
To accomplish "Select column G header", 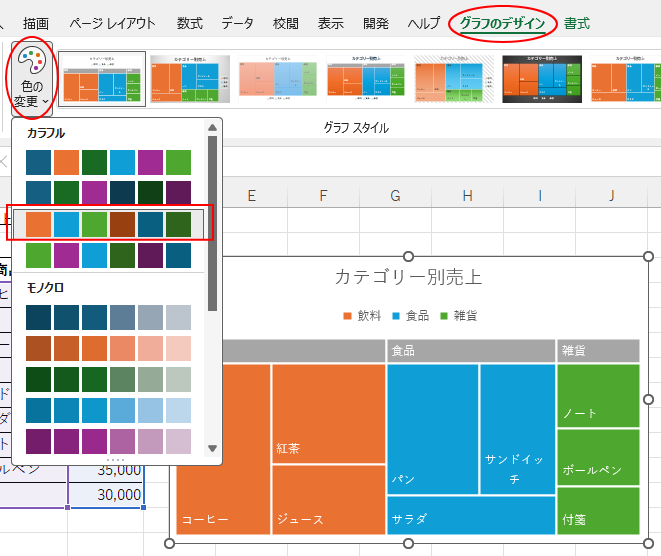I will point(395,196).
